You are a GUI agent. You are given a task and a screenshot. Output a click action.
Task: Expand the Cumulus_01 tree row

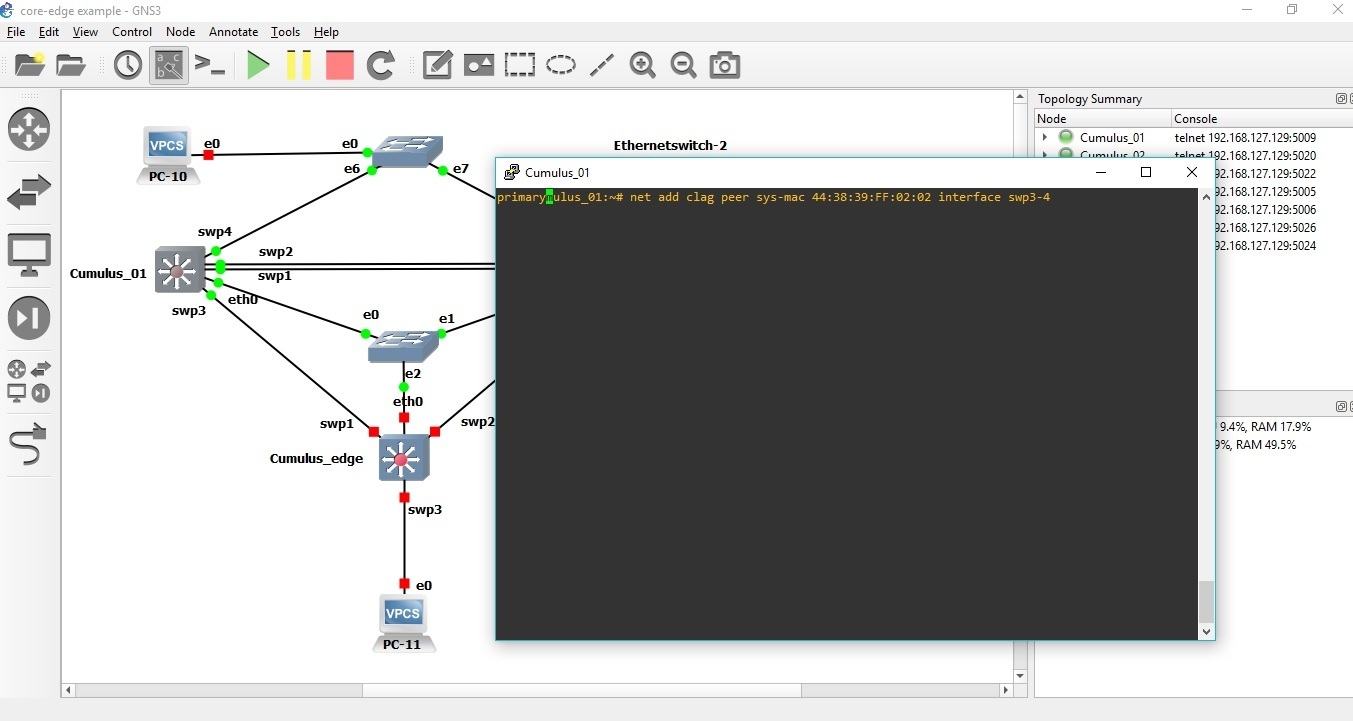pos(1045,137)
